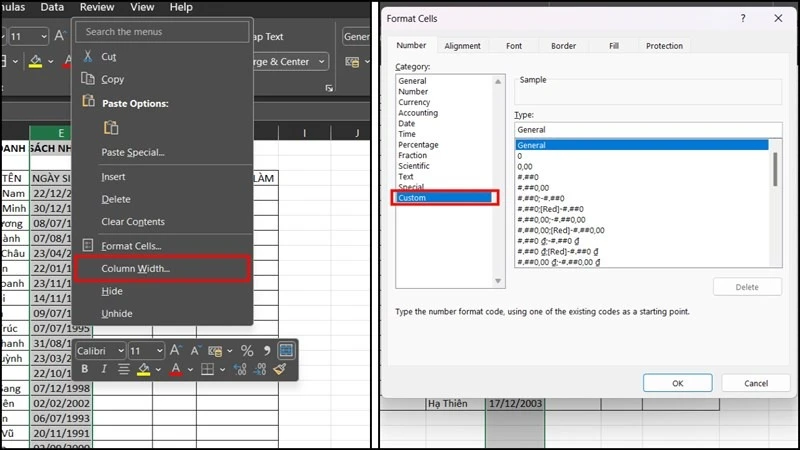
Task: Toggle Italic in the mini toolbar
Action: click(104, 369)
